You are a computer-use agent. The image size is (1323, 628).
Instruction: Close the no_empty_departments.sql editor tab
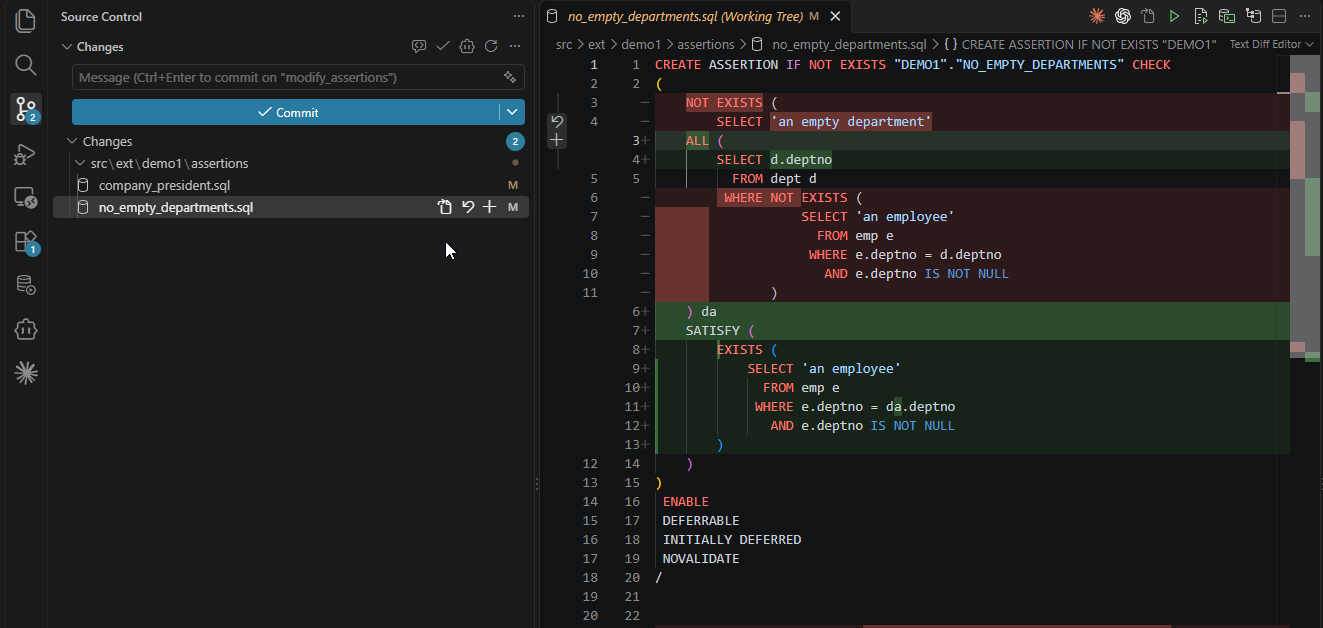835,16
